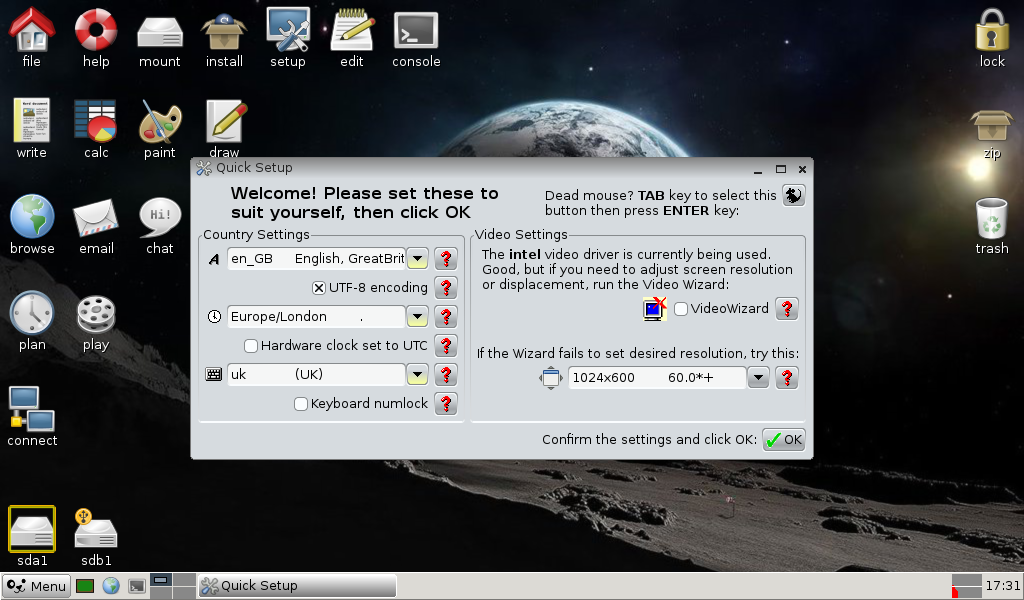Click the Quick Setup taskbar entry
Screen dimensions: 1024x600
click(297, 586)
